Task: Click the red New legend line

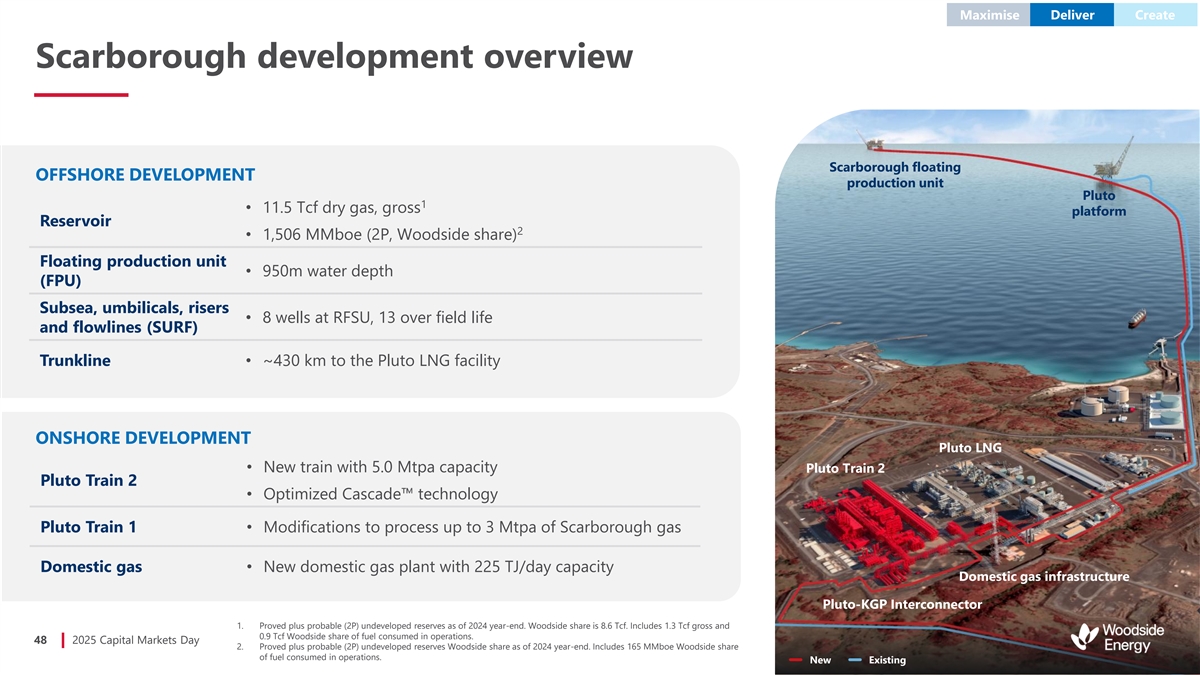Action: 795,660
